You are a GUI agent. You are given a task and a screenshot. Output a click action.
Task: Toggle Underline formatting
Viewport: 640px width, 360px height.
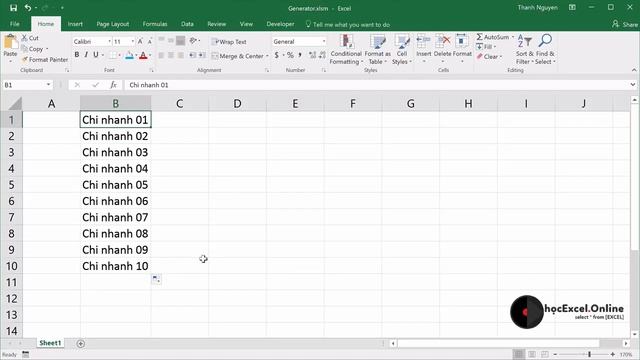point(96,55)
